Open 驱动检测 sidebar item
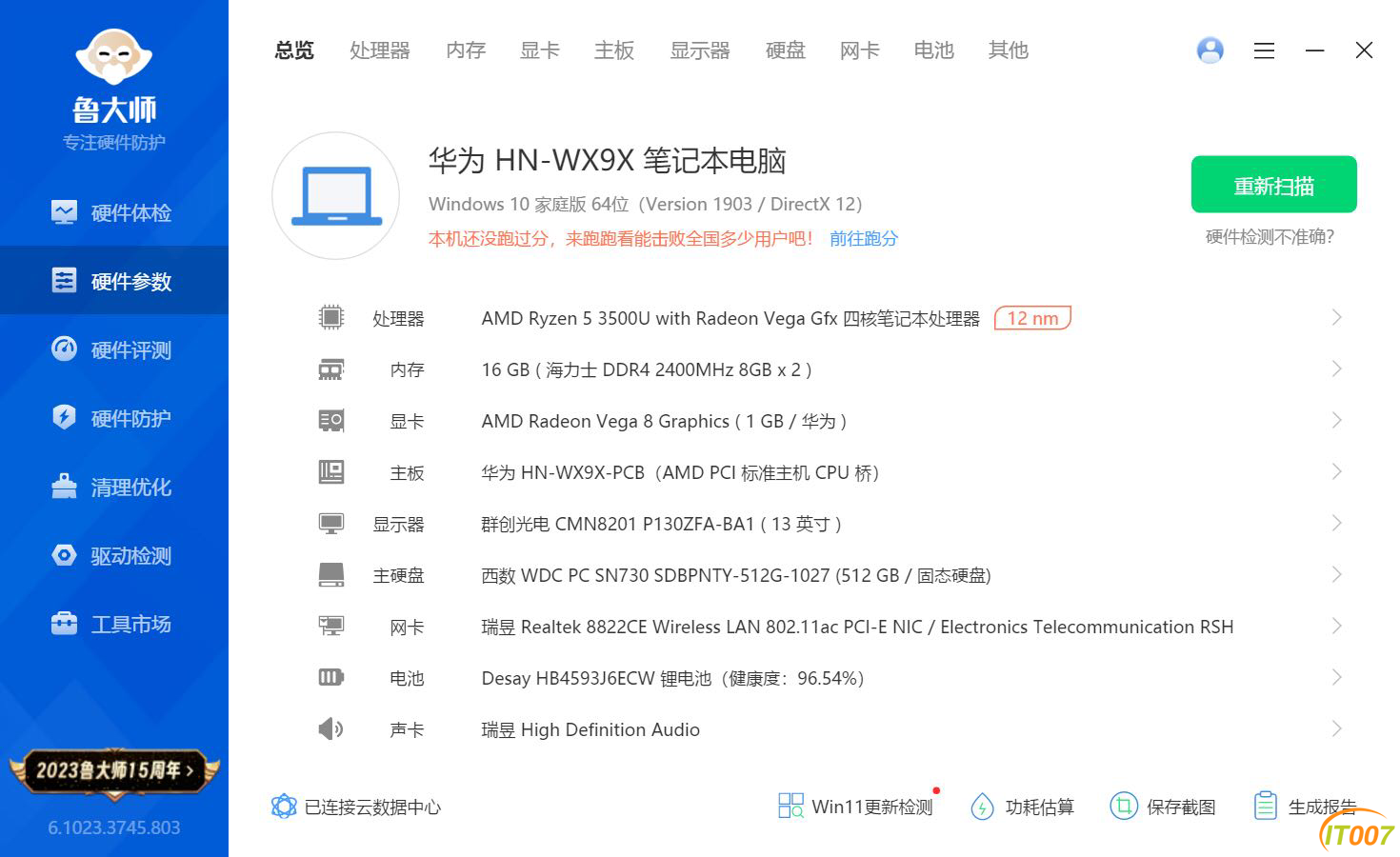Viewport: 1400px width, 857px height. pyautogui.click(x=114, y=555)
